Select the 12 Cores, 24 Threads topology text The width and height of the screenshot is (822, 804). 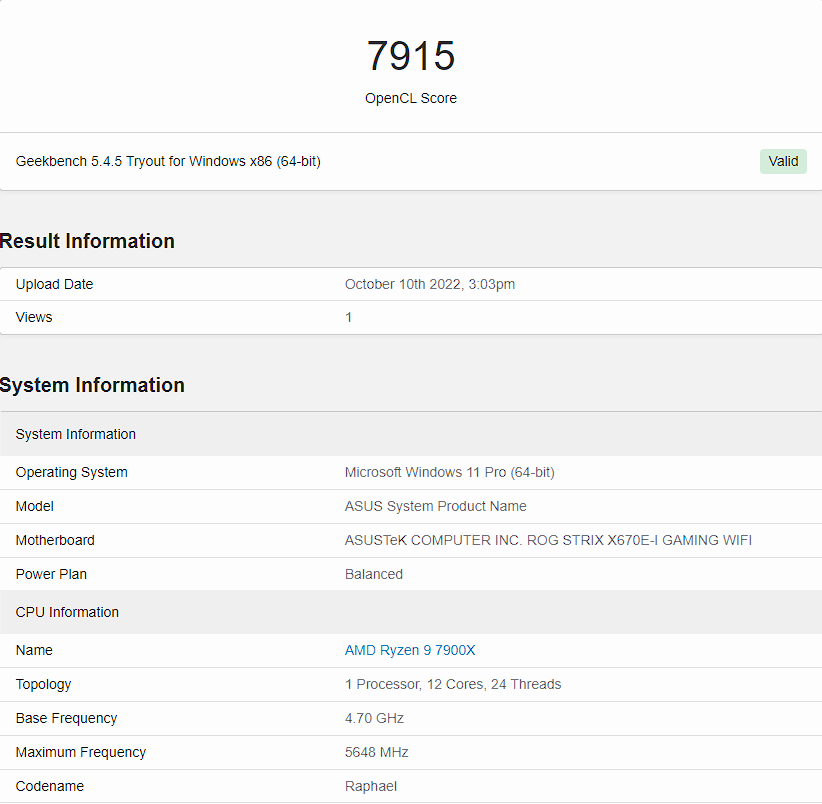tap(494, 684)
